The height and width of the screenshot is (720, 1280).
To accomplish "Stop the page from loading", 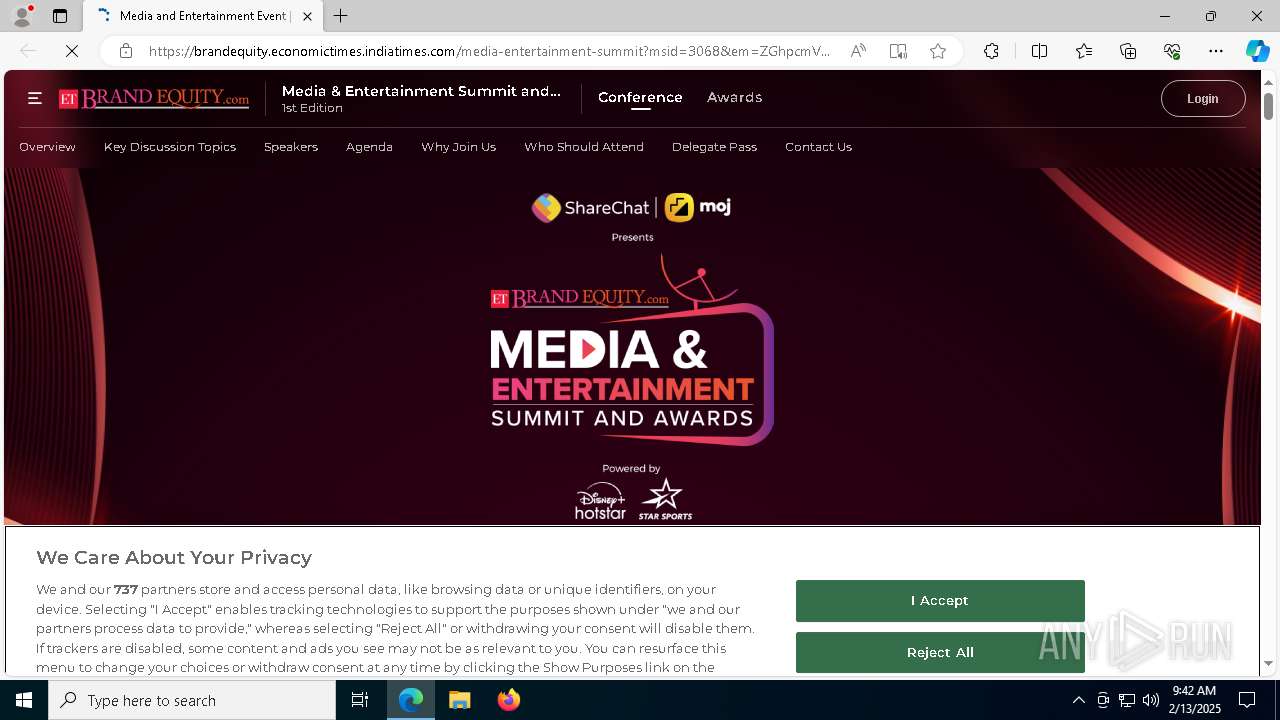I will coord(72,51).
